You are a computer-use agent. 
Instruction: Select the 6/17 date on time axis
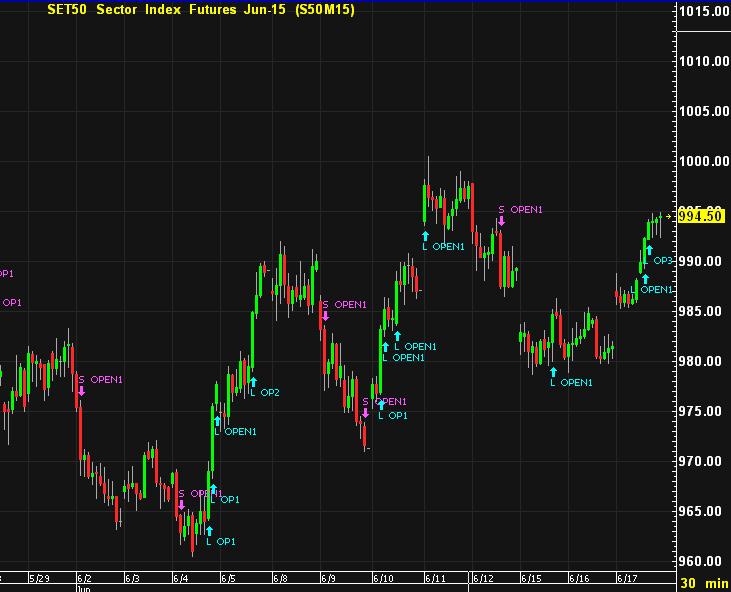tap(626, 578)
